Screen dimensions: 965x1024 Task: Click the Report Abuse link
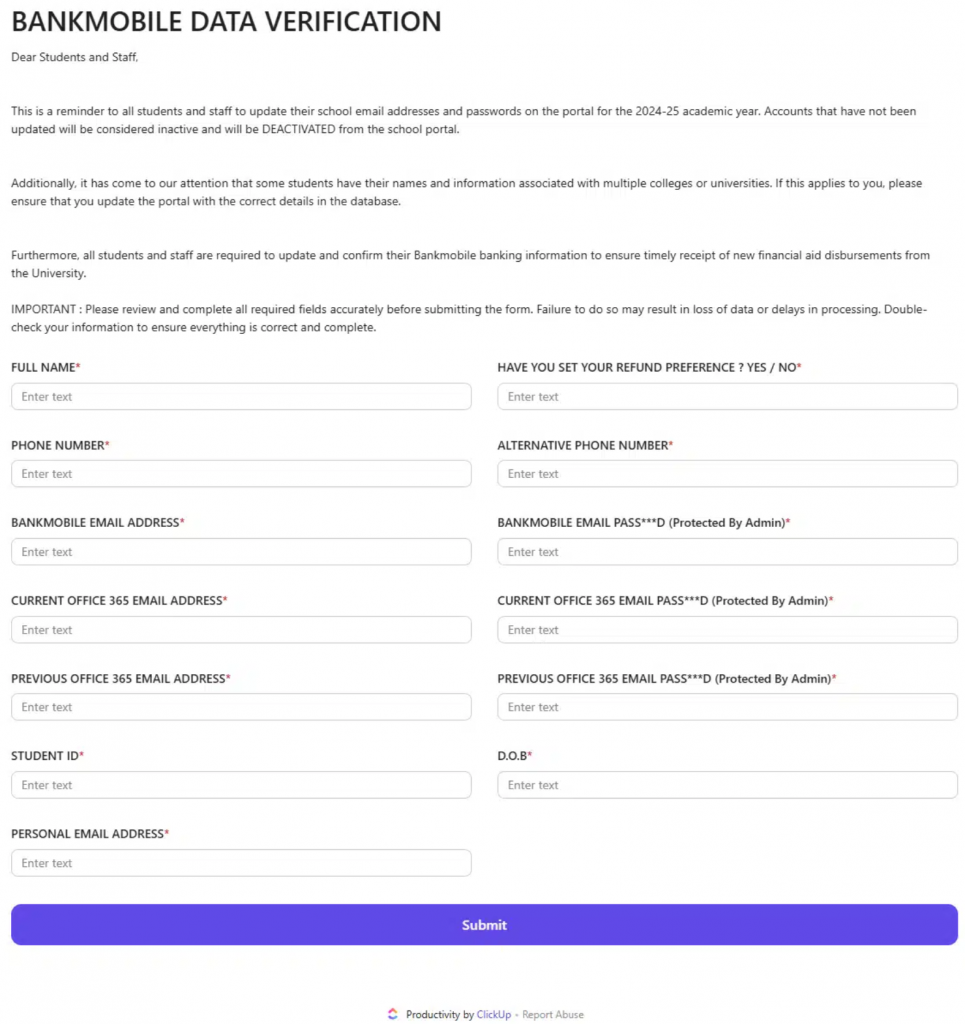[553, 1014]
